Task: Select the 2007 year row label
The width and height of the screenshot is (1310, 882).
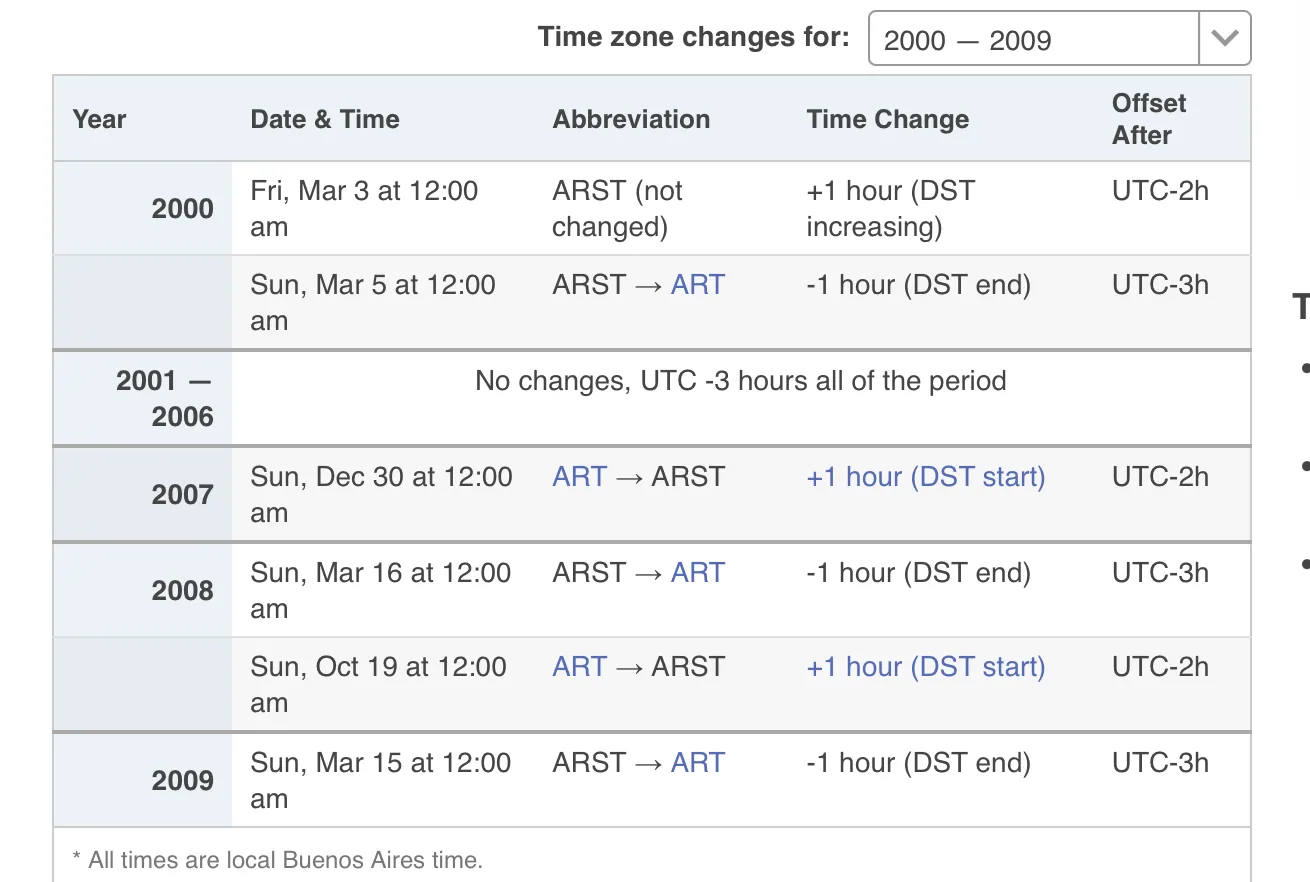Action: pyautogui.click(x=182, y=495)
